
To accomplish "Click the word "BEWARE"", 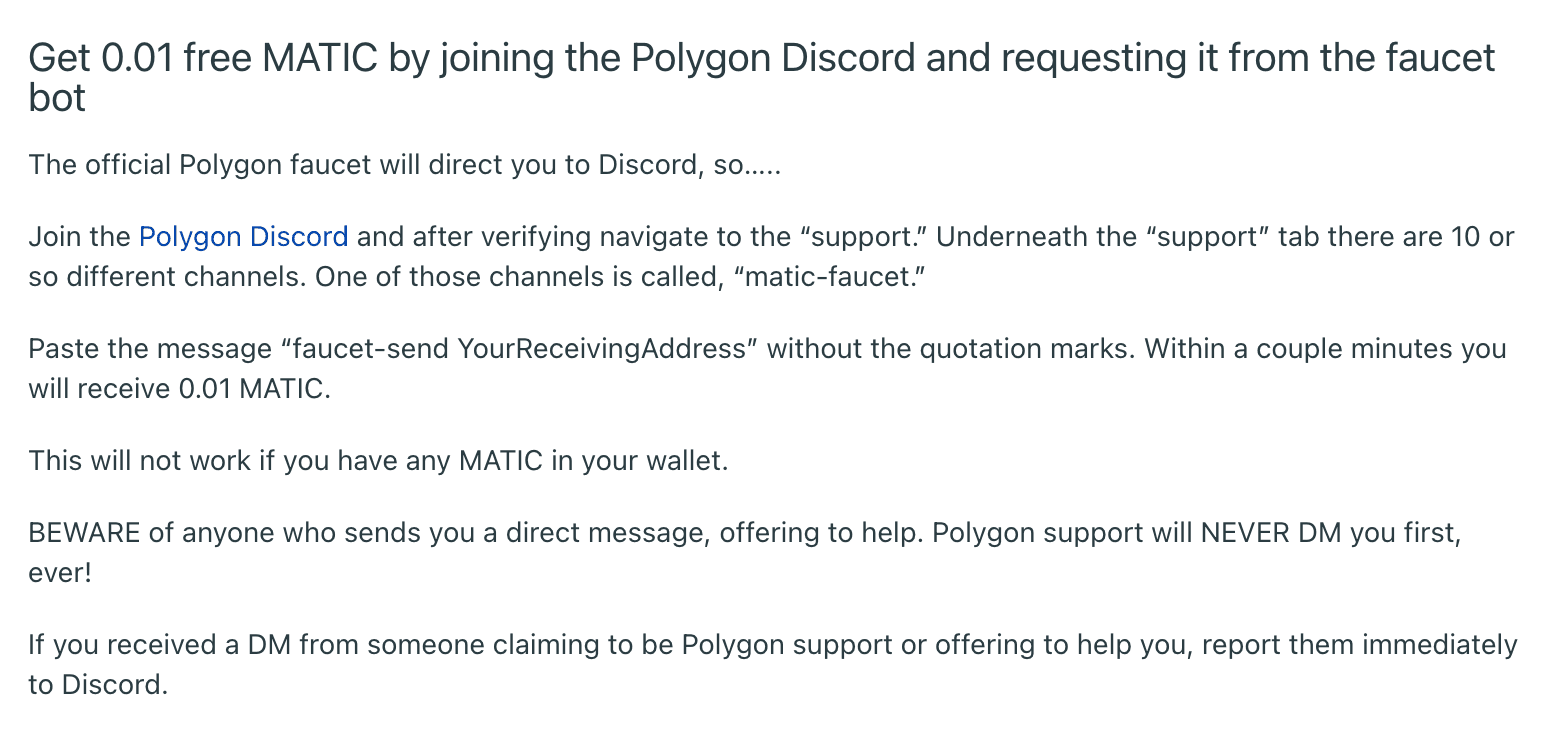I will click(85, 533).
